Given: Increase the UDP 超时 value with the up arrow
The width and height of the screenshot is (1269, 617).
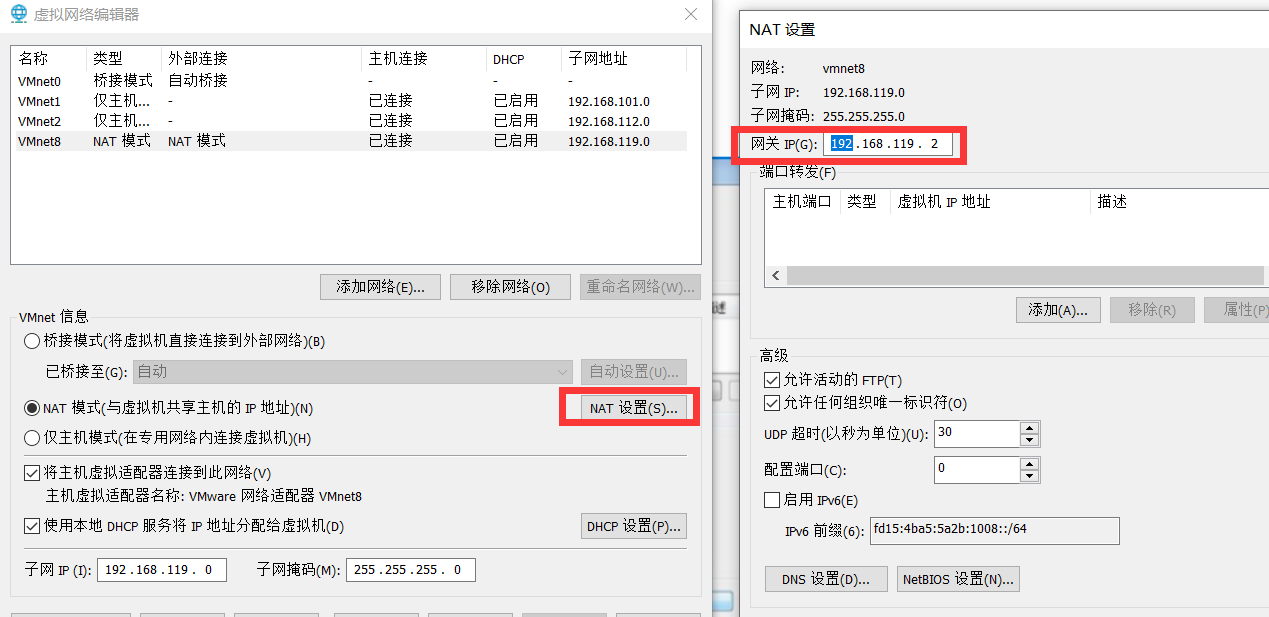Looking at the screenshot, I should [1029, 428].
